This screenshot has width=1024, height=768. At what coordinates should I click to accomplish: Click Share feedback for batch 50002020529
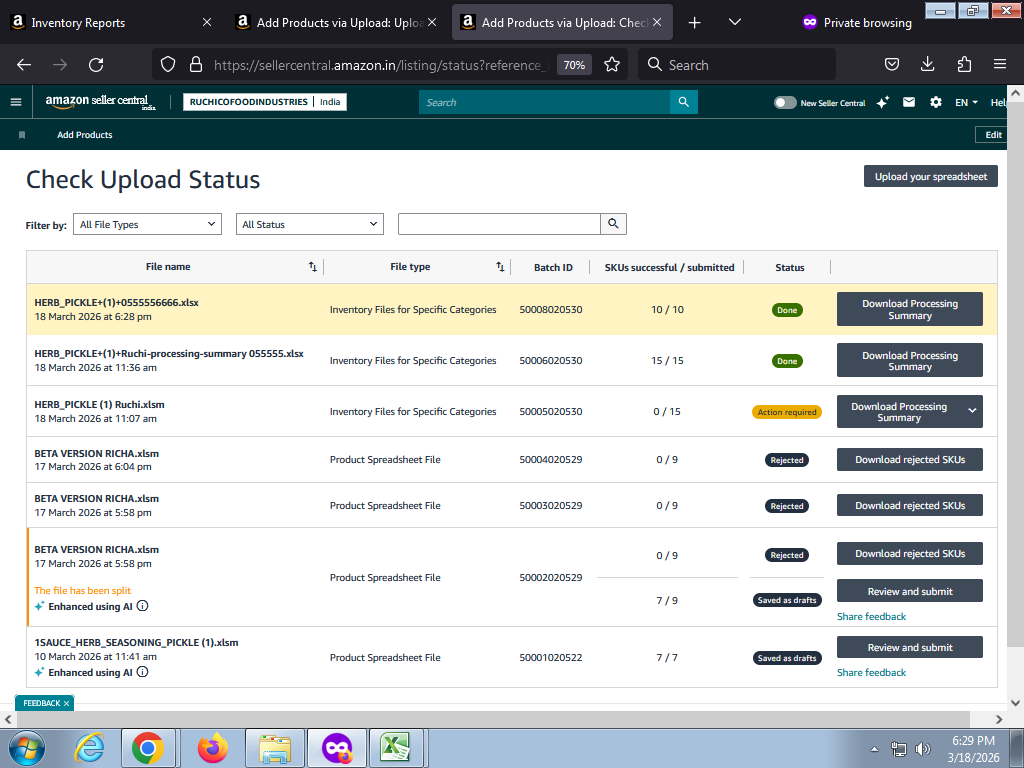pos(871,616)
